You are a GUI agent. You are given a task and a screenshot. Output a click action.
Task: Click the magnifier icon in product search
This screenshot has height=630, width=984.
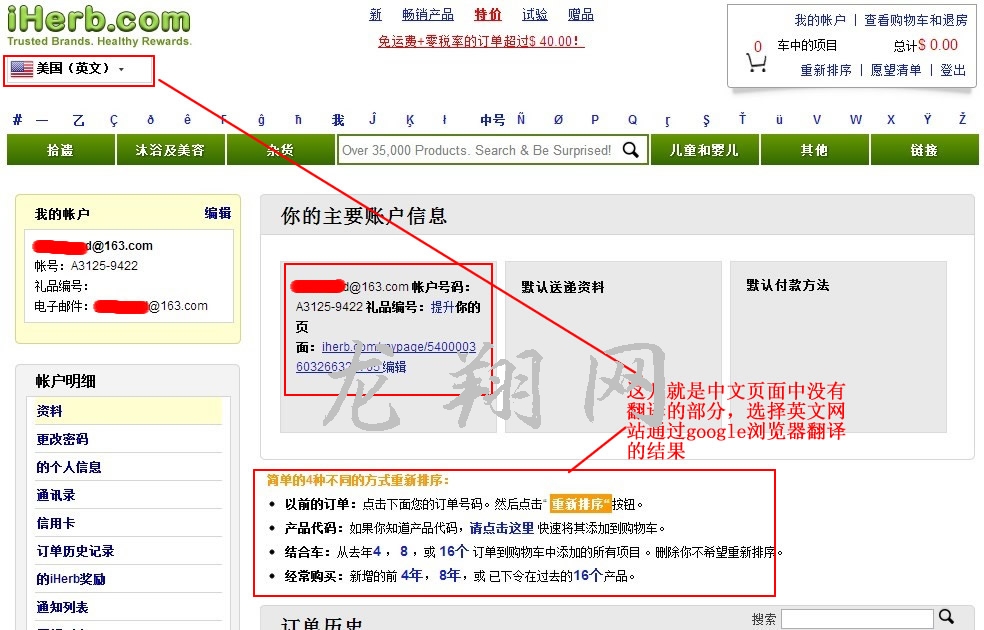pyautogui.click(x=631, y=150)
